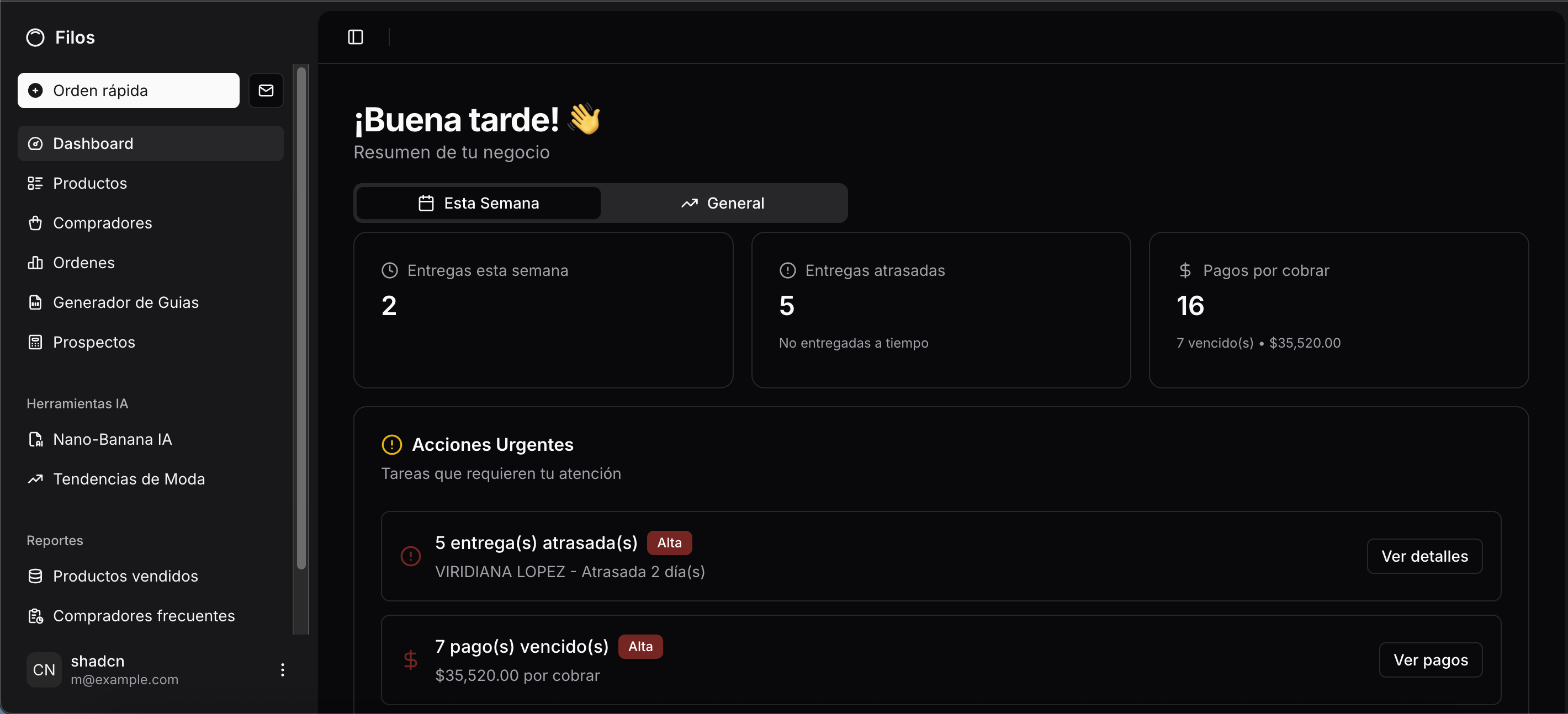Click the Filos logo icon

[35, 38]
